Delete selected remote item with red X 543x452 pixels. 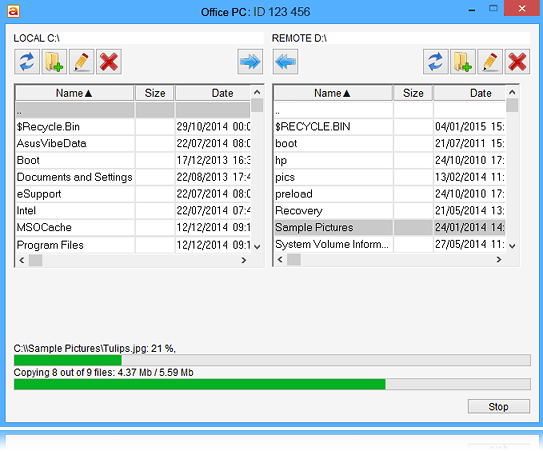[517, 62]
